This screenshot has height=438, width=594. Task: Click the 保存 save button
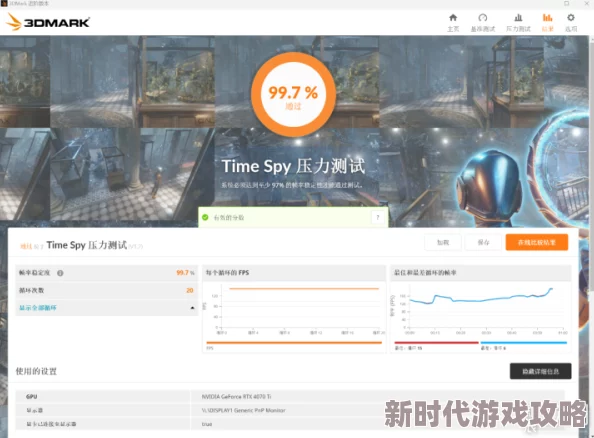(483, 242)
